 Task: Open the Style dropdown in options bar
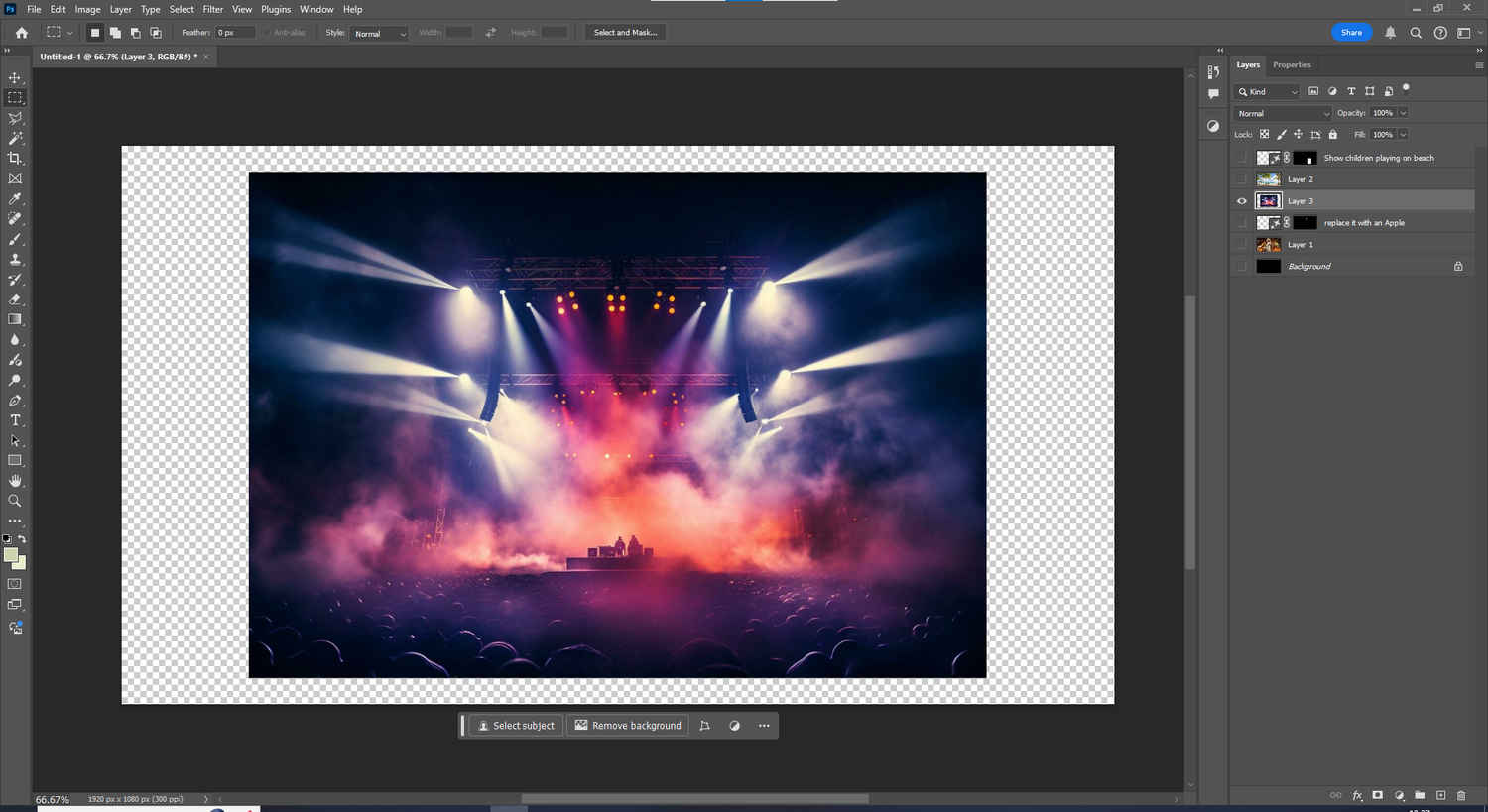pyautogui.click(x=379, y=33)
